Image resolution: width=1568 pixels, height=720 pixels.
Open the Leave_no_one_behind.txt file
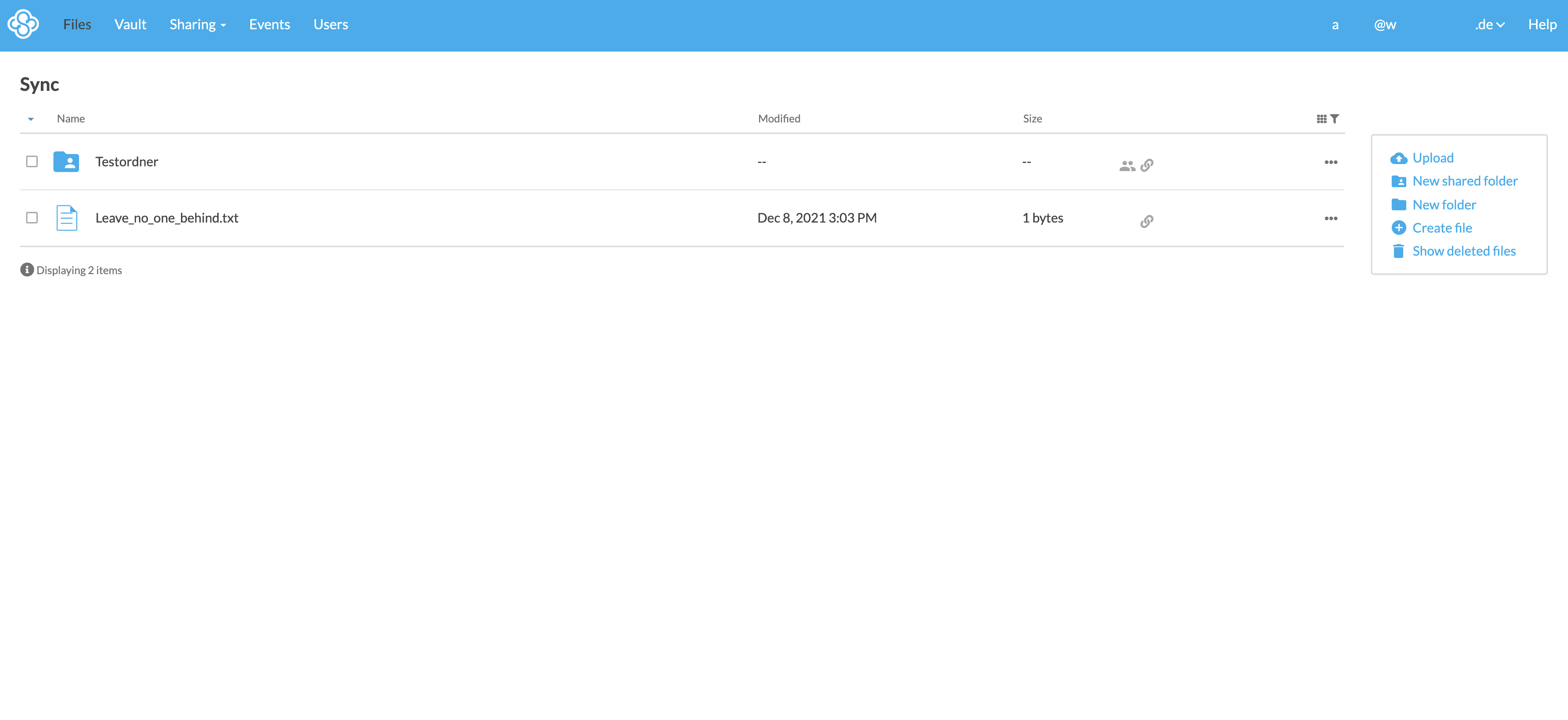coord(167,218)
